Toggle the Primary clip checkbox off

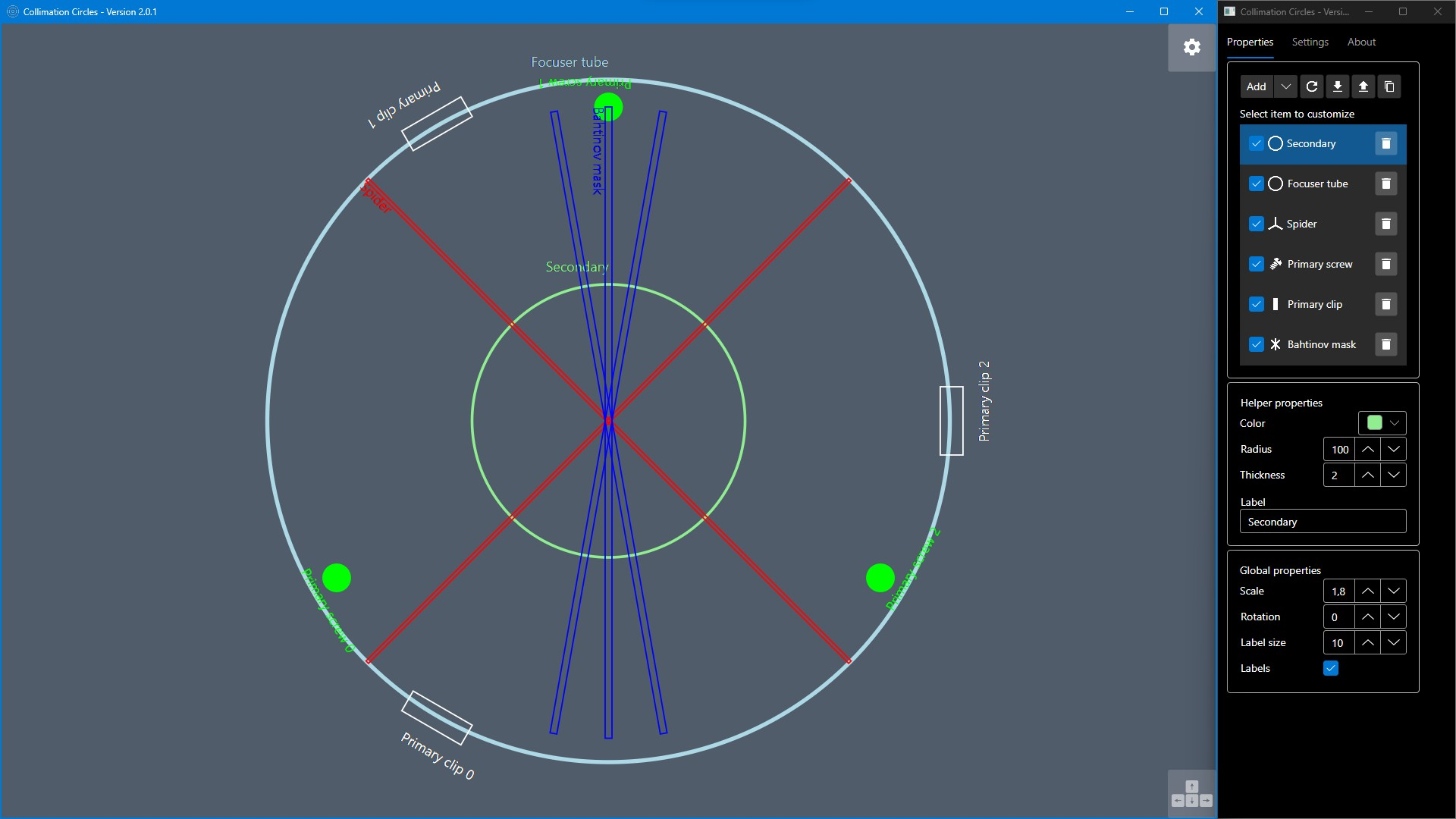1257,304
